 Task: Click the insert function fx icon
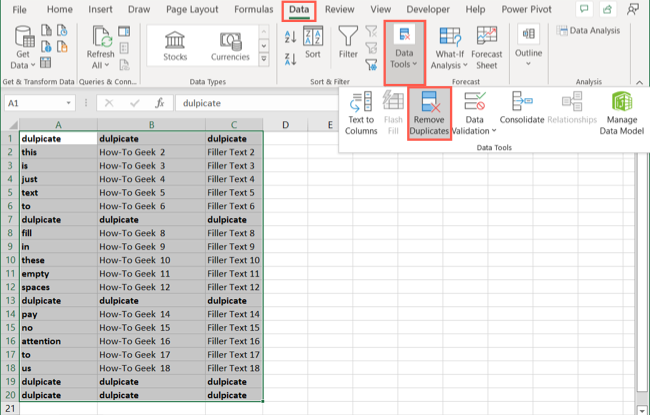[159, 103]
